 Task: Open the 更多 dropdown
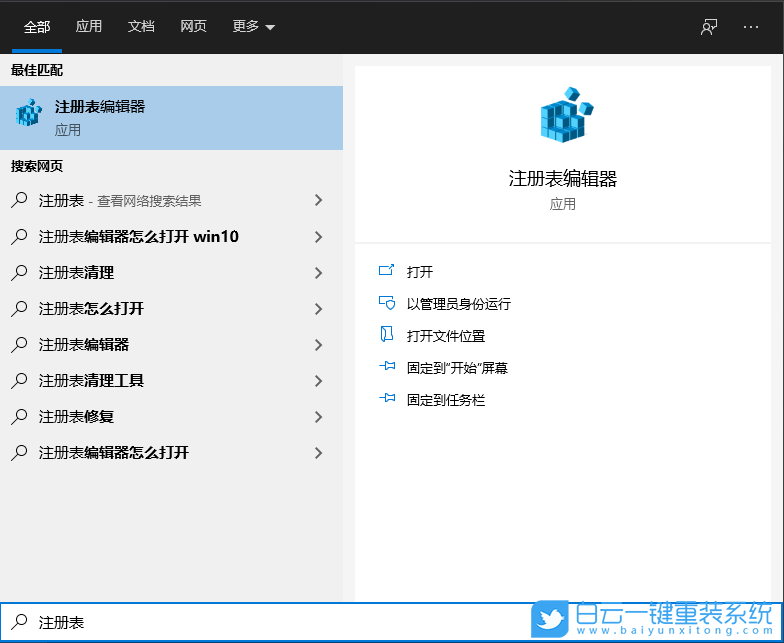[x=254, y=26]
